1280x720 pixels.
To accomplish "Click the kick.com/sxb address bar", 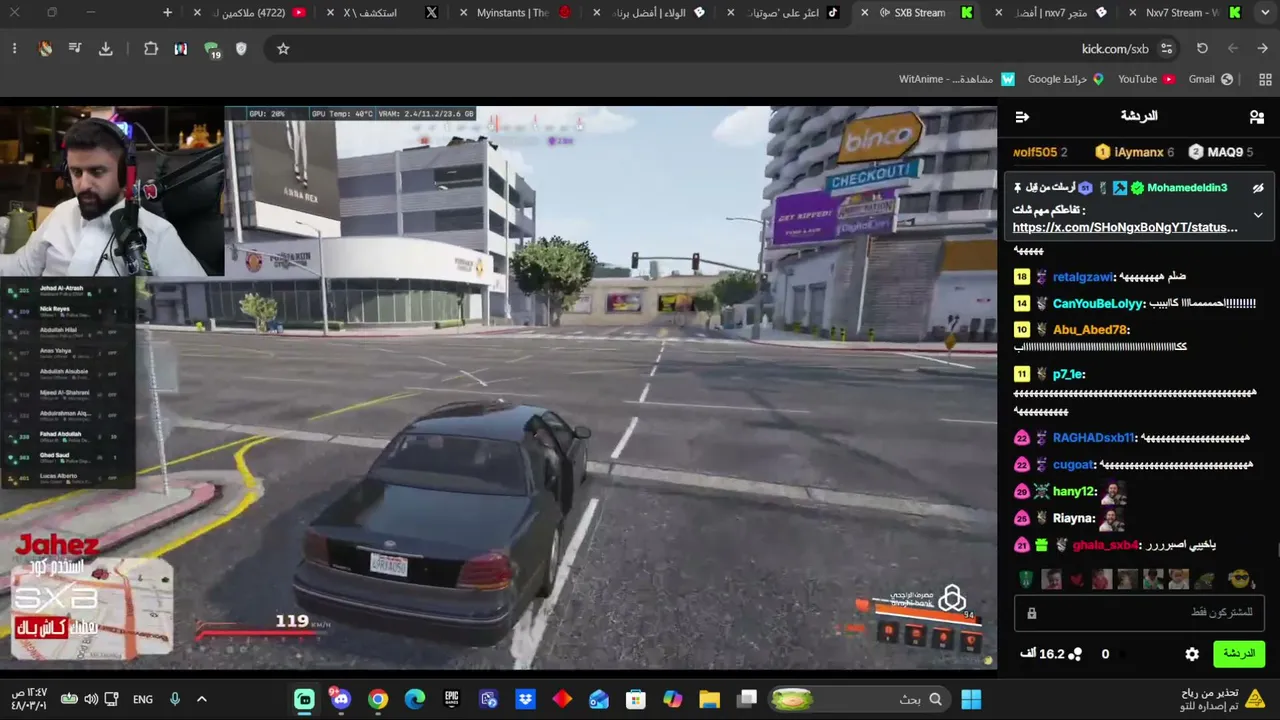I will point(1115,49).
